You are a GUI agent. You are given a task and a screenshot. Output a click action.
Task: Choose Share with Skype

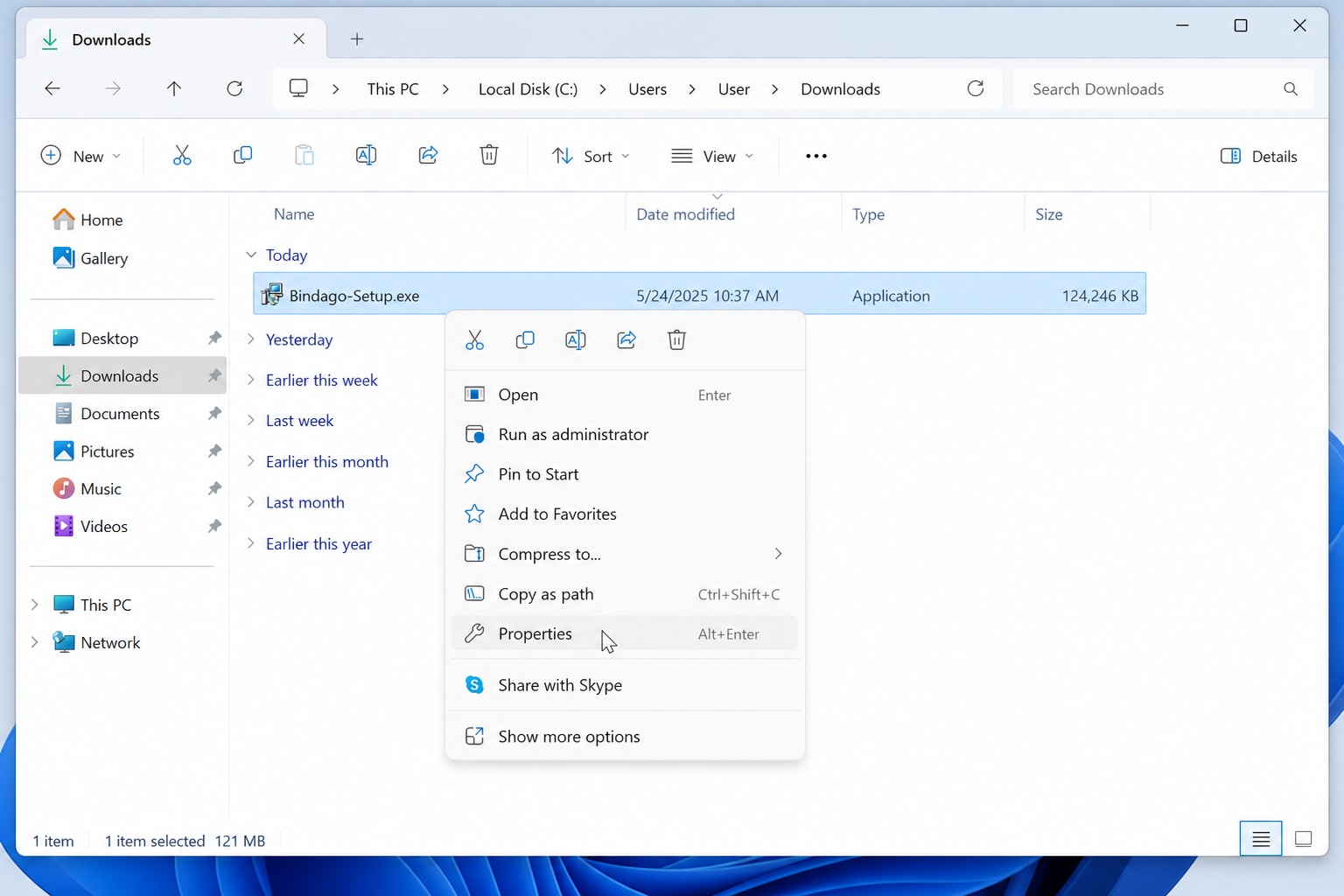(x=625, y=685)
